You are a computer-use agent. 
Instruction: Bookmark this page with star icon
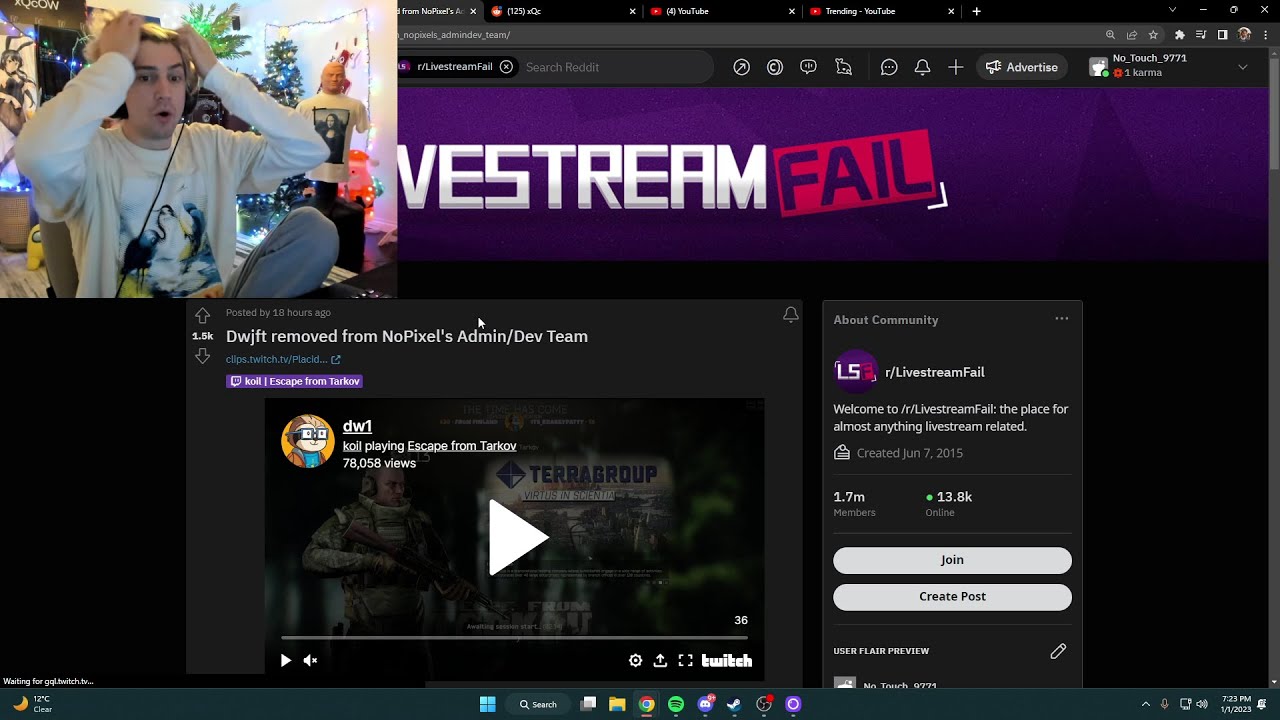pos(1153,35)
